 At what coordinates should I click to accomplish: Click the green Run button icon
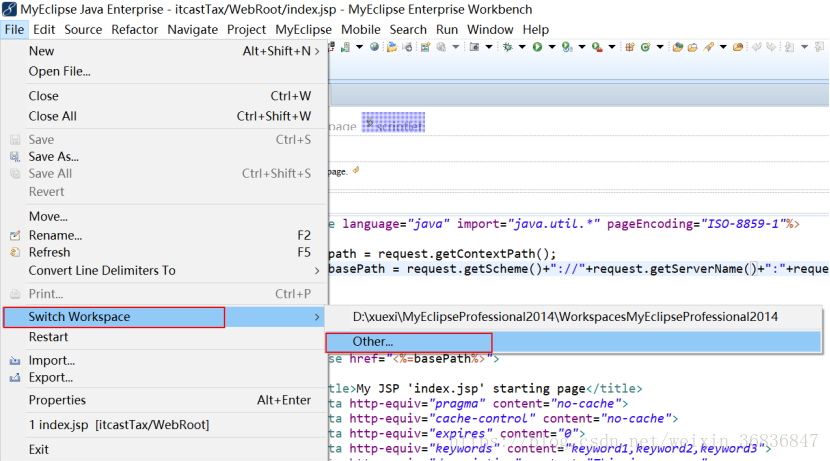point(537,47)
